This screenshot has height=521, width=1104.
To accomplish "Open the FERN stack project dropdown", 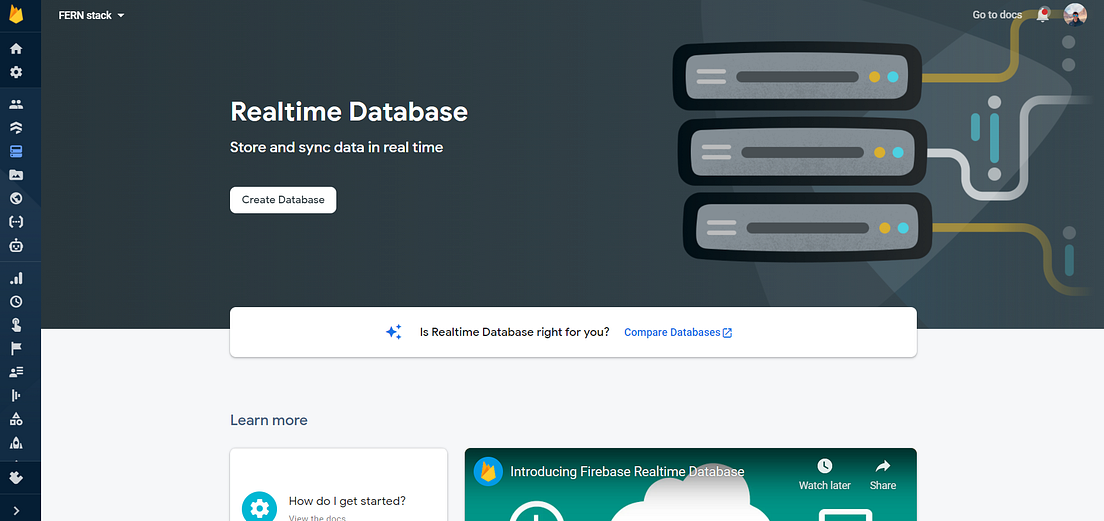I will pos(92,15).
